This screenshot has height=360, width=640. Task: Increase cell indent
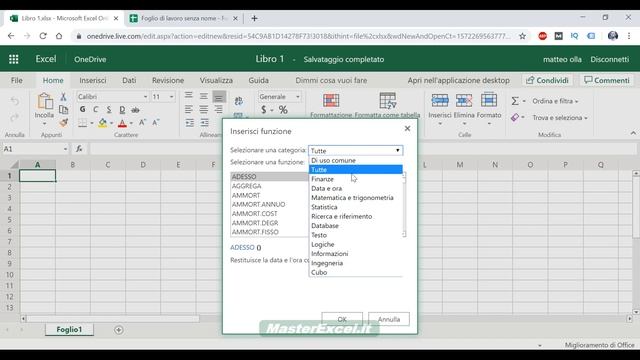[x=204, y=122]
